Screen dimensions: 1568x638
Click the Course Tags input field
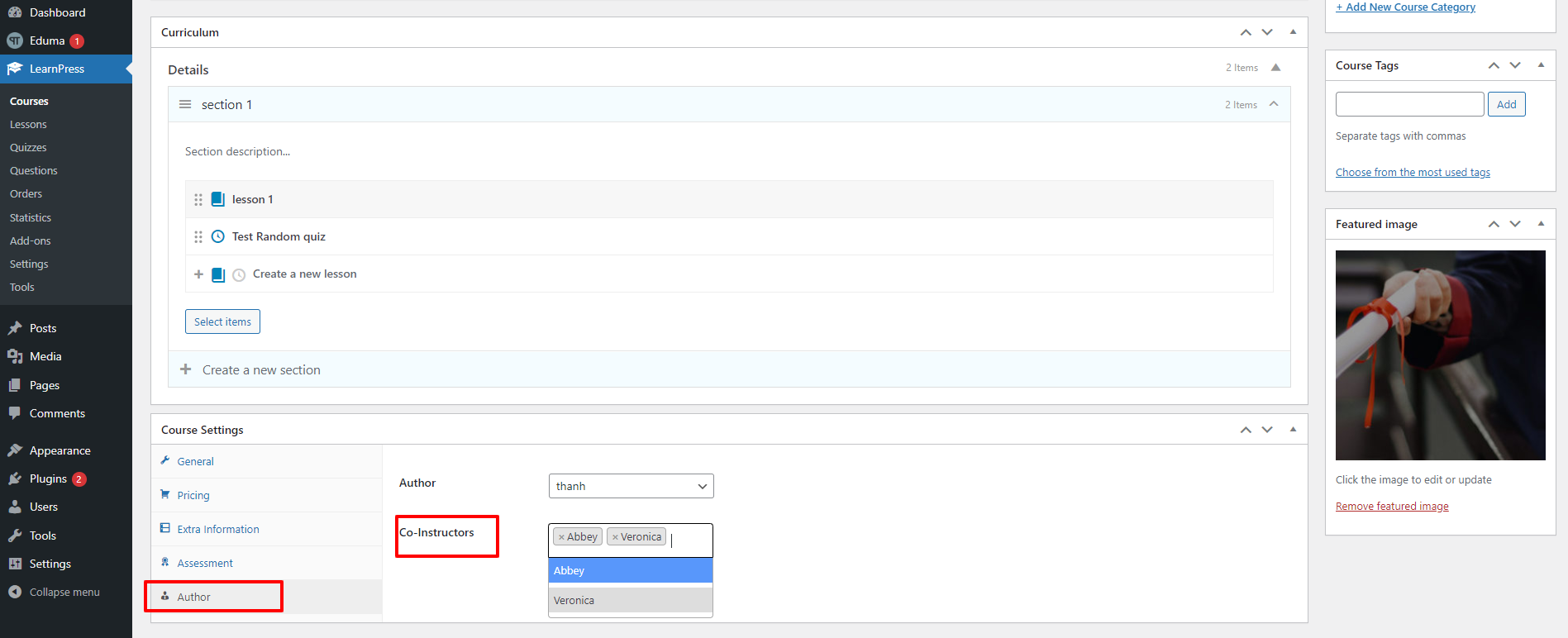(1409, 104)
